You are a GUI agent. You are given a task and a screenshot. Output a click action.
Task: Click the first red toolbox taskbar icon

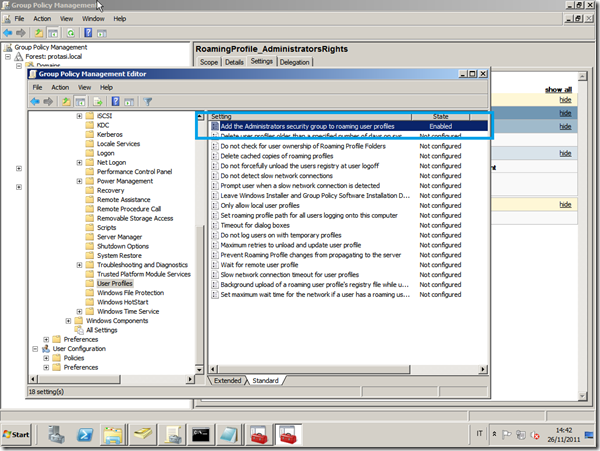pyautogui.click(x=259, y=435)
